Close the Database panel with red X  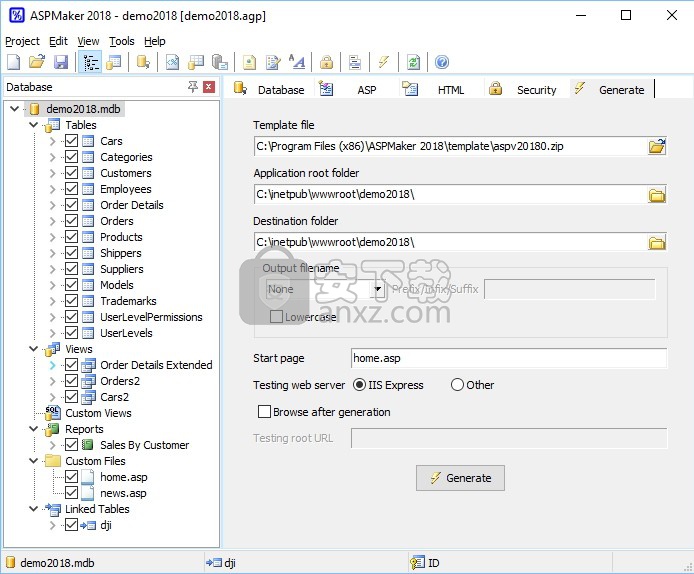[209, 87]
